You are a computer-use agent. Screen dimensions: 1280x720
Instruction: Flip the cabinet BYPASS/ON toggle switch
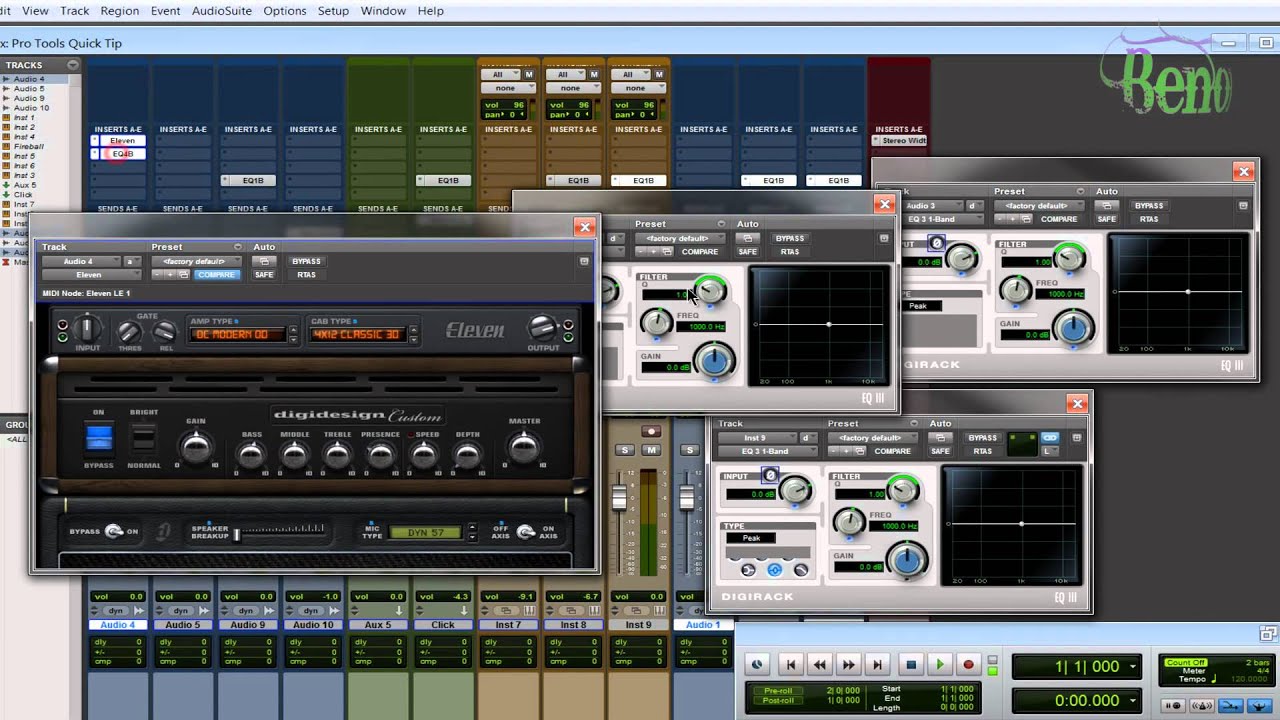(113, 531)
